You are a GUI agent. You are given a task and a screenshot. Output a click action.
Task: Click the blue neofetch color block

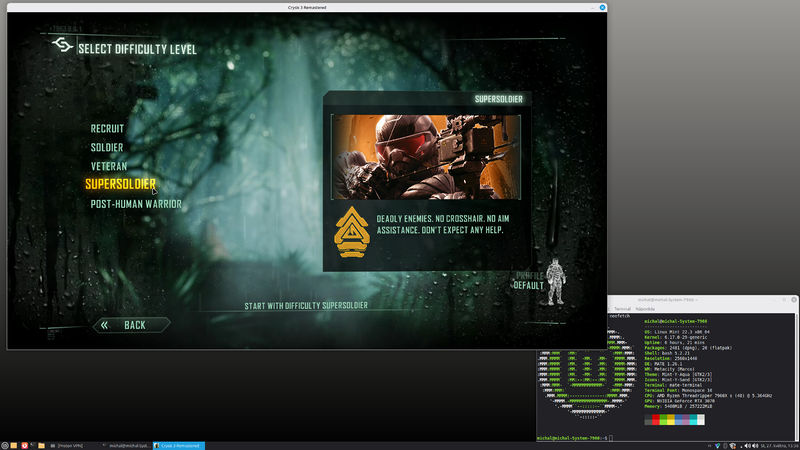click(x=679, y=419)
